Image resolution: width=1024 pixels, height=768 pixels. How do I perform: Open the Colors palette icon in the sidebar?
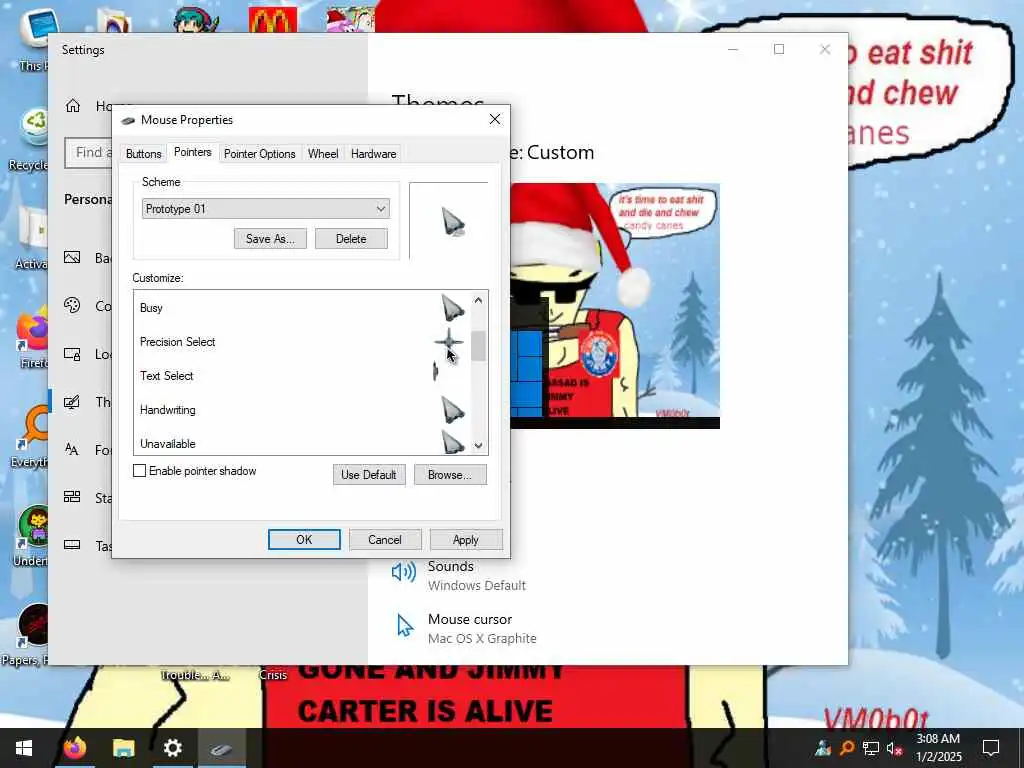72,305
